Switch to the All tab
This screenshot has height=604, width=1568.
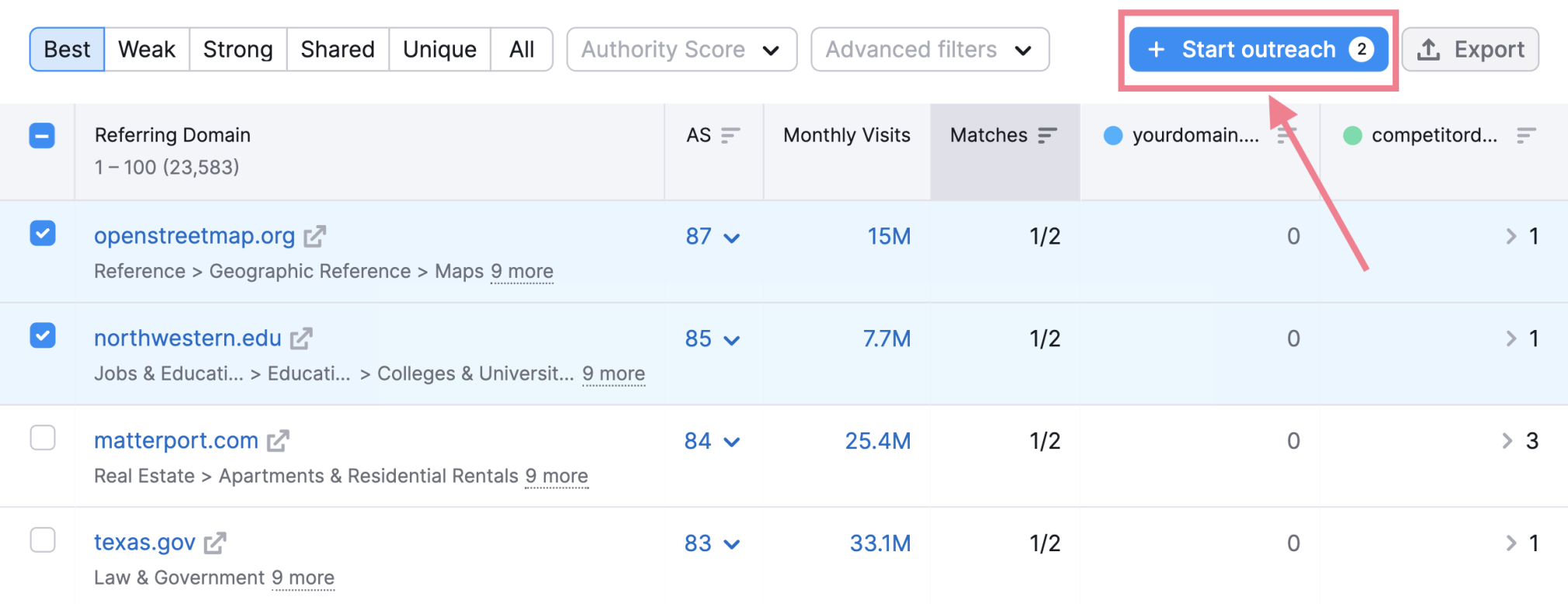522,50
